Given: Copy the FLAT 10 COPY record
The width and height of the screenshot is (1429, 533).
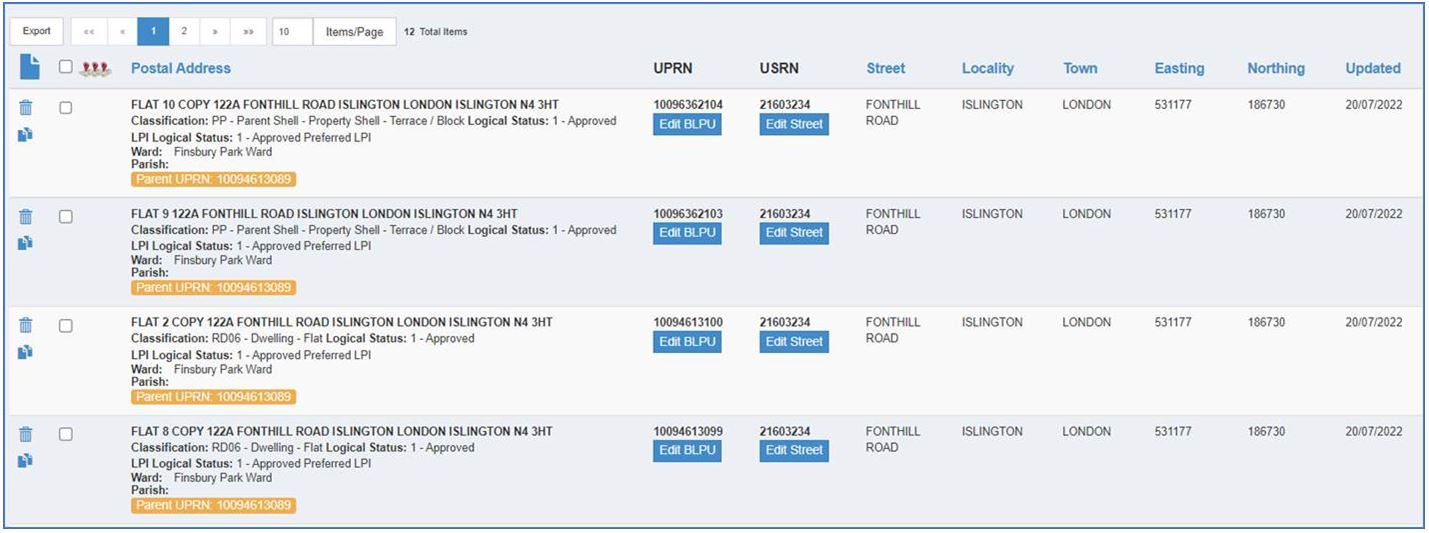Looking at the screenshot, I should [x=26, y=133].
